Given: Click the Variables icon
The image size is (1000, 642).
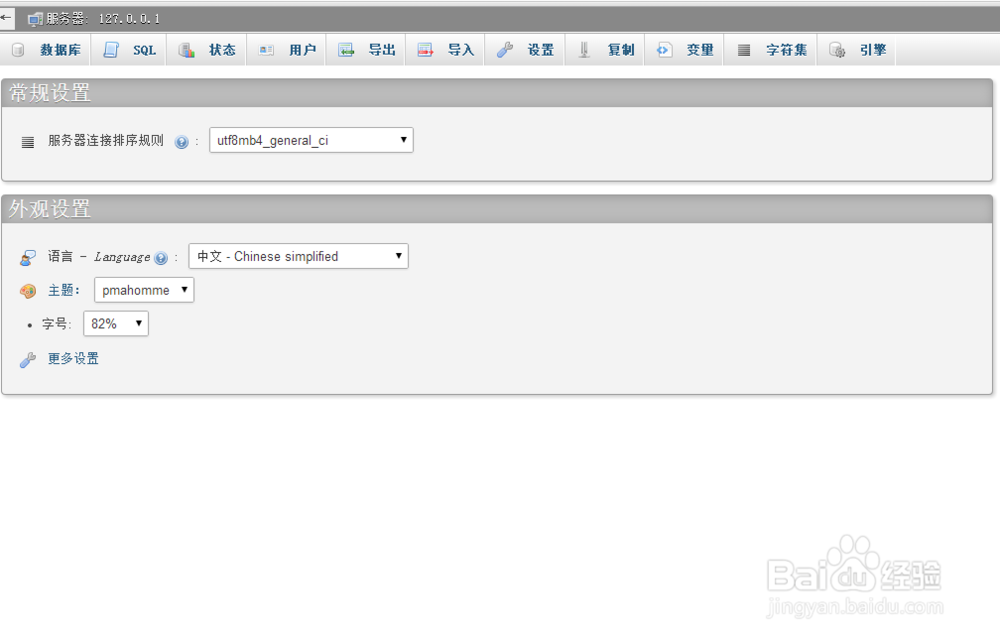Looking at the screenshot, I should 664,50.
